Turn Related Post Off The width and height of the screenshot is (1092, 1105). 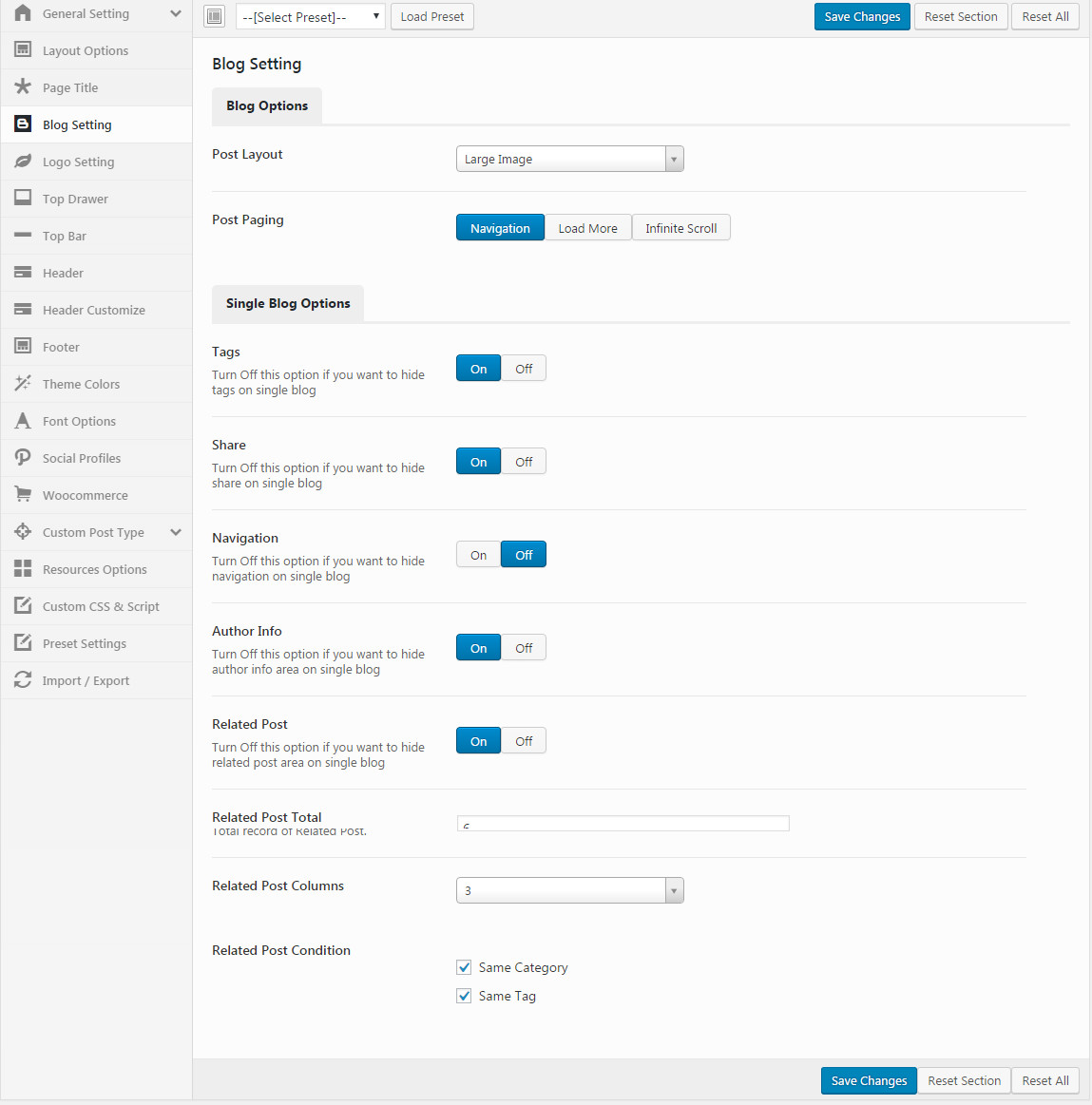[524, 741]
